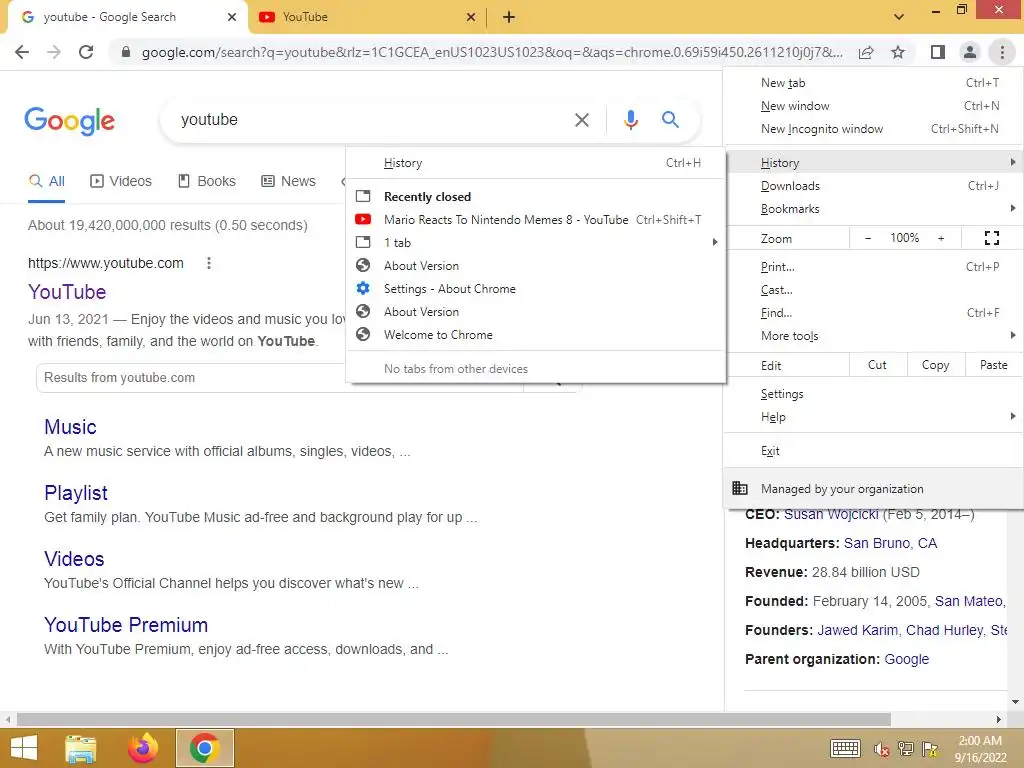This screenshot has width=1024, height=768.
Task: Open Settings from Chrome menu
Action: [874, 394]
